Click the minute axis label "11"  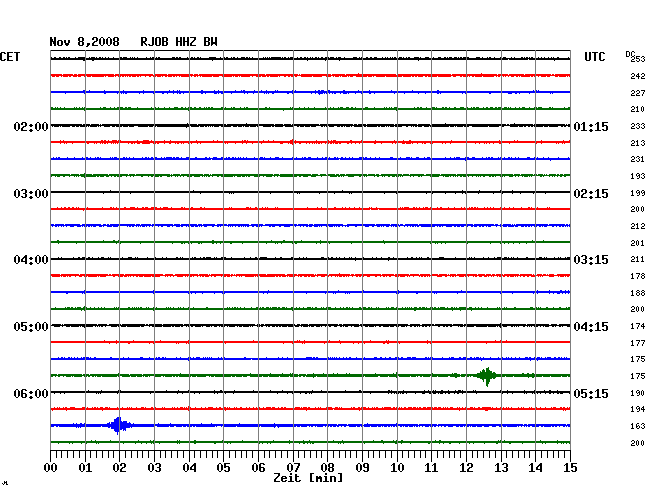coord(431,468)
